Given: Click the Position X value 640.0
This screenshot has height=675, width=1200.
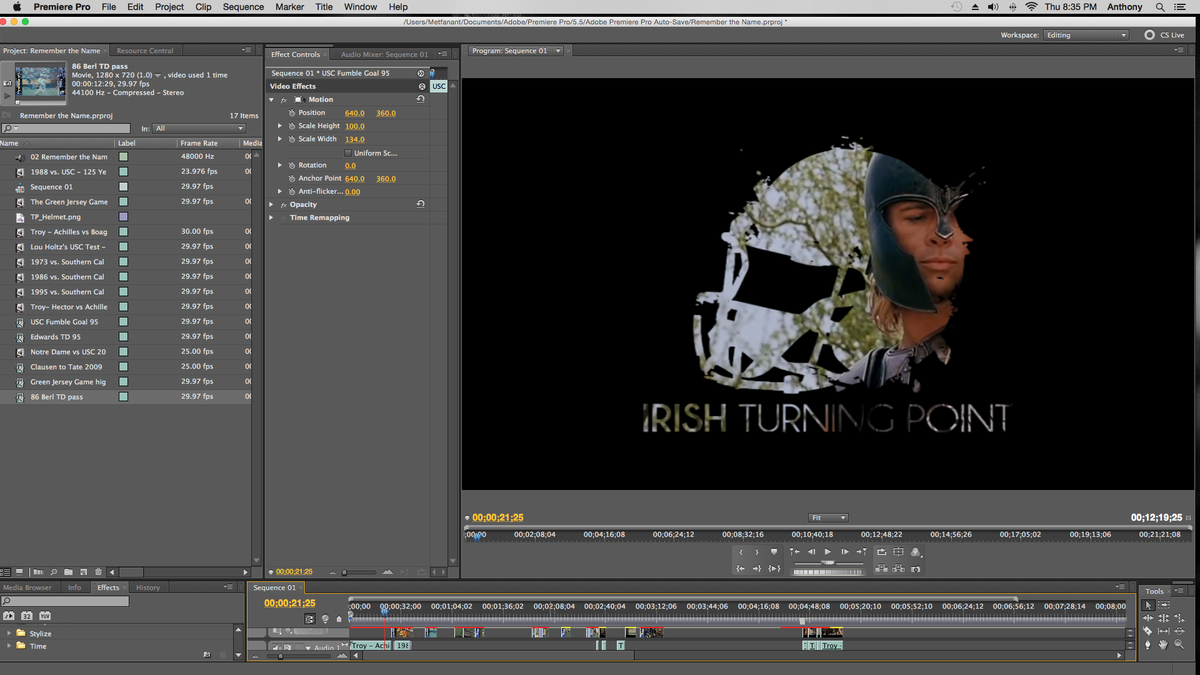Looking at the screenshot, I should pyautogui.click(x=355, y=113).
